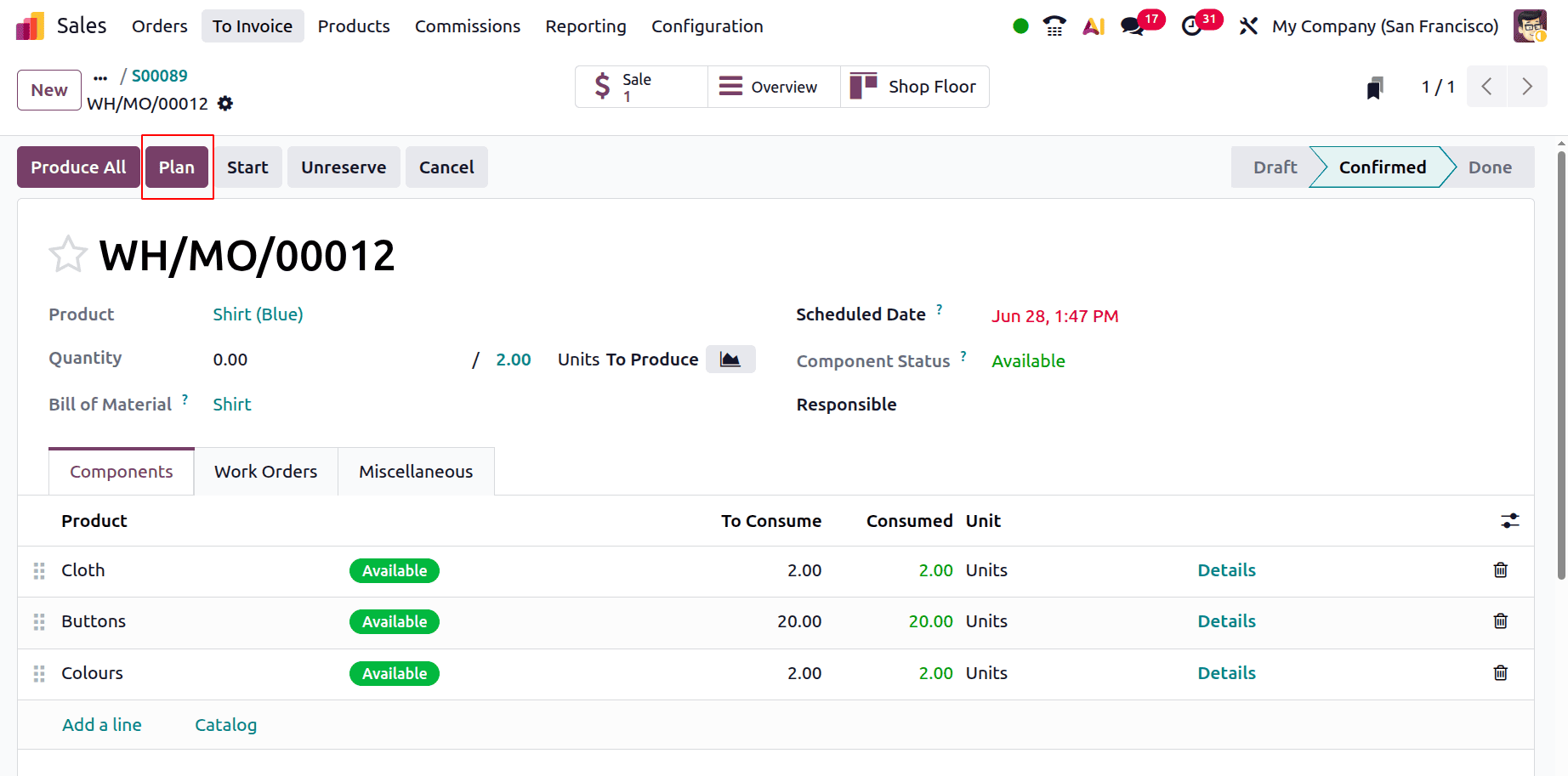1568x776 pixels.
Task: Mark WH/MO/00012 as favorite with the star
Action: (x=68, y=254)
